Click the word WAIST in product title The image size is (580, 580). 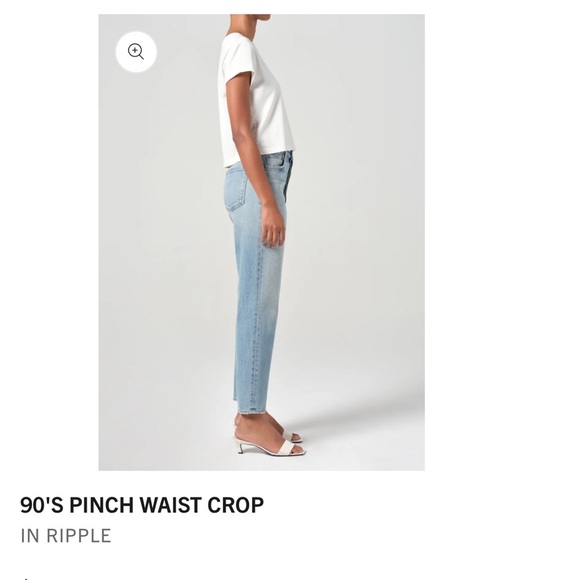coord(170,505)
